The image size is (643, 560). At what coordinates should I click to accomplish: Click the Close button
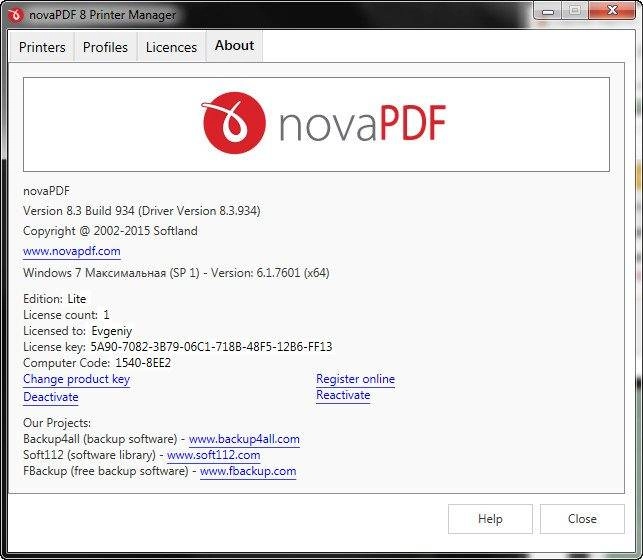point(582,519)
